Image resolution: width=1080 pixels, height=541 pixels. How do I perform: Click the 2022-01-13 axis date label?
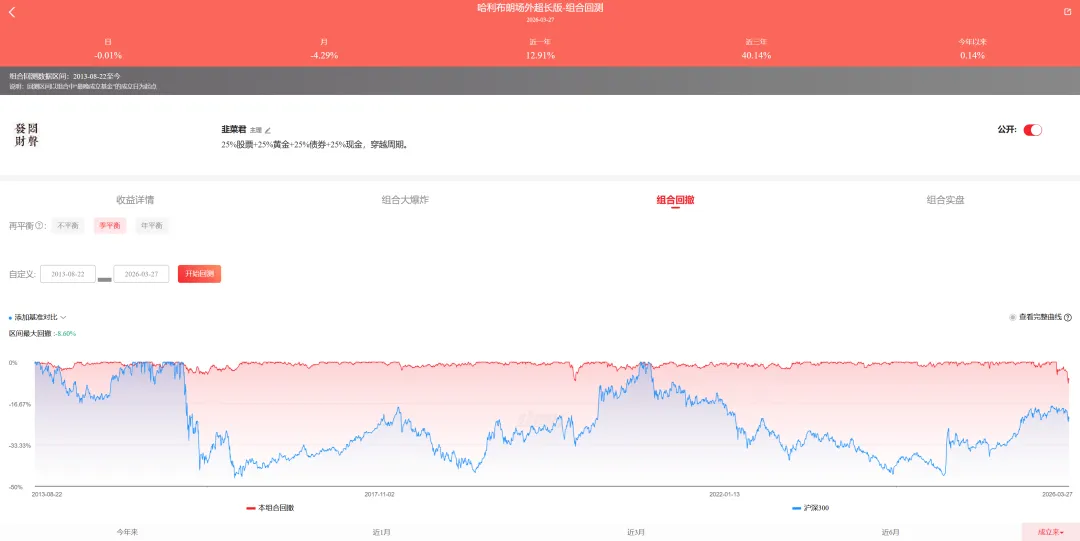[x=725, y=494]
